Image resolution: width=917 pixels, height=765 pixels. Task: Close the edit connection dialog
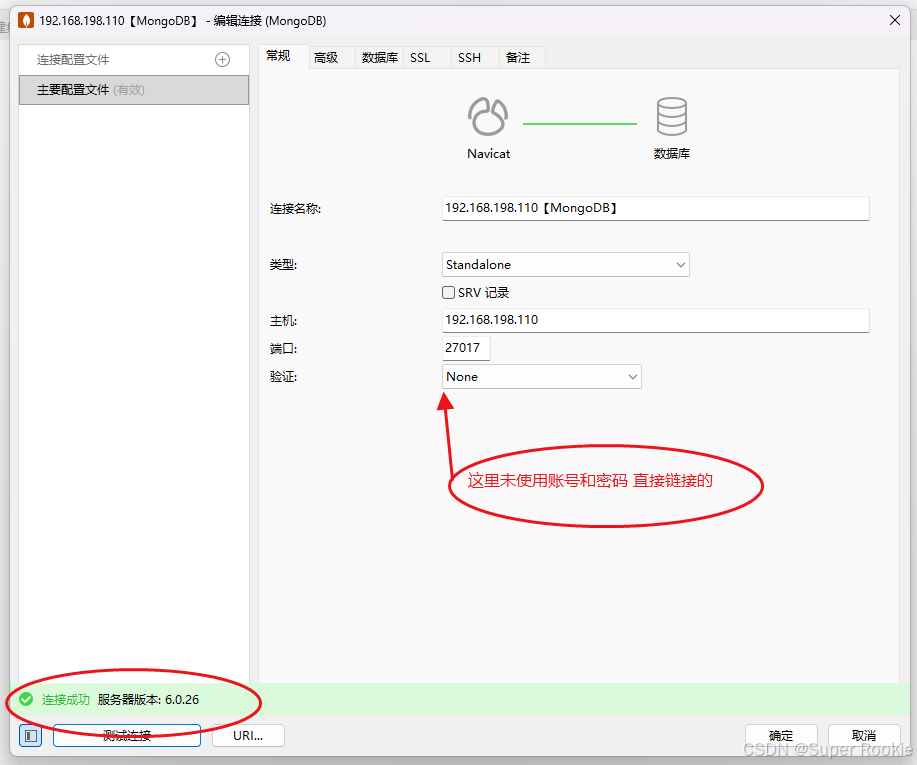(x=895, y=20)
